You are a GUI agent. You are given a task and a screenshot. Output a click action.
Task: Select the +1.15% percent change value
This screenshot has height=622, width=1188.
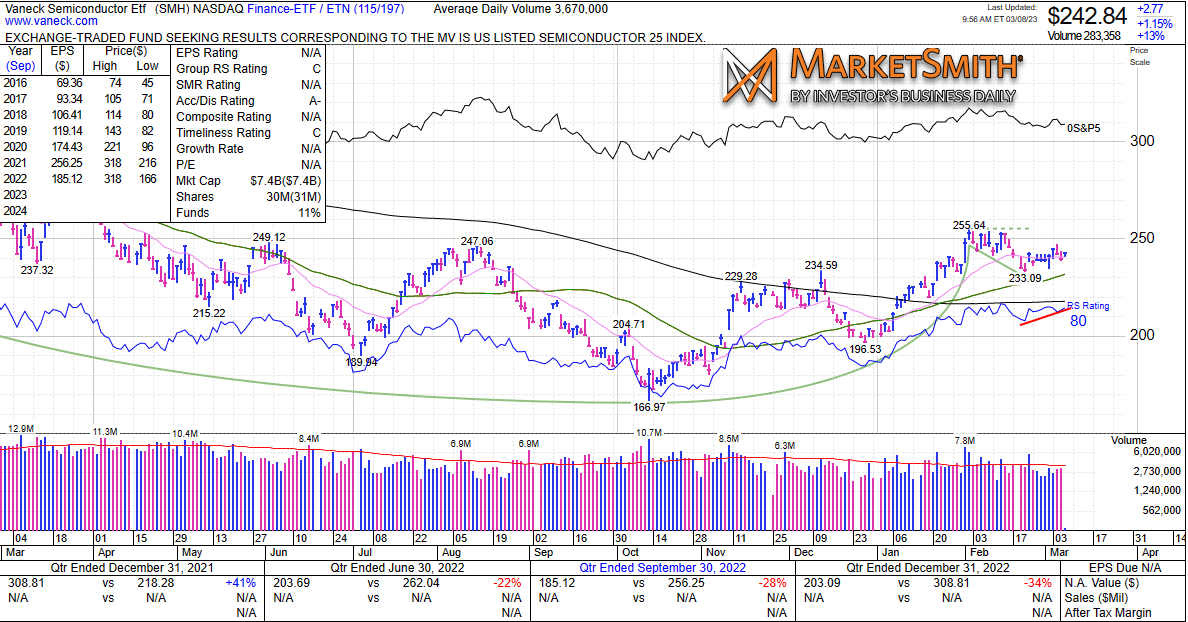pyautogui.click(x=1154, y=23)
